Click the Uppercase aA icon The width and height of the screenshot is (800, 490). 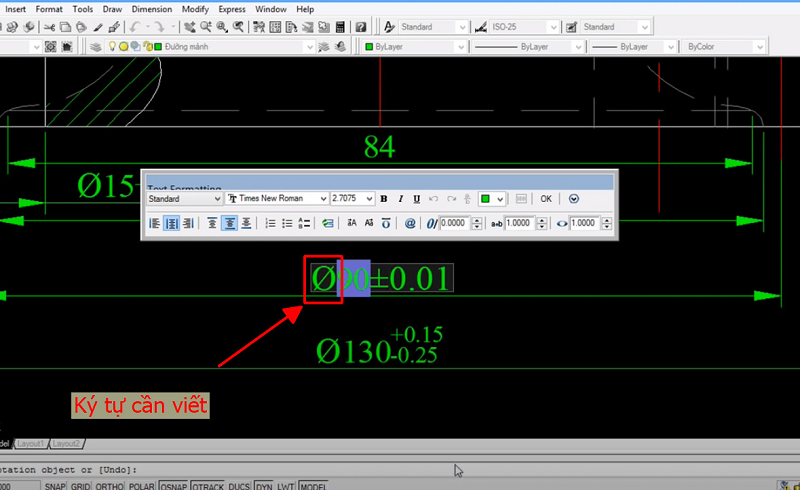click(x=352, y=223)
